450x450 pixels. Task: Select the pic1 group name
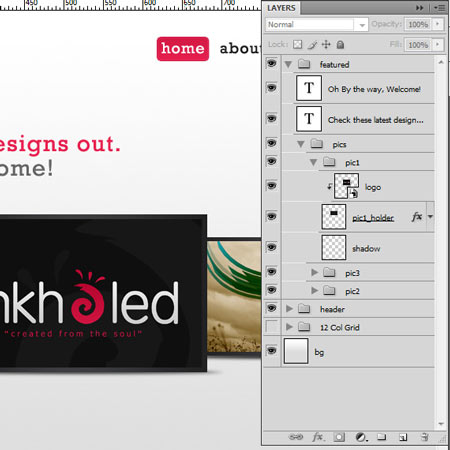click(x=352, y=163)
